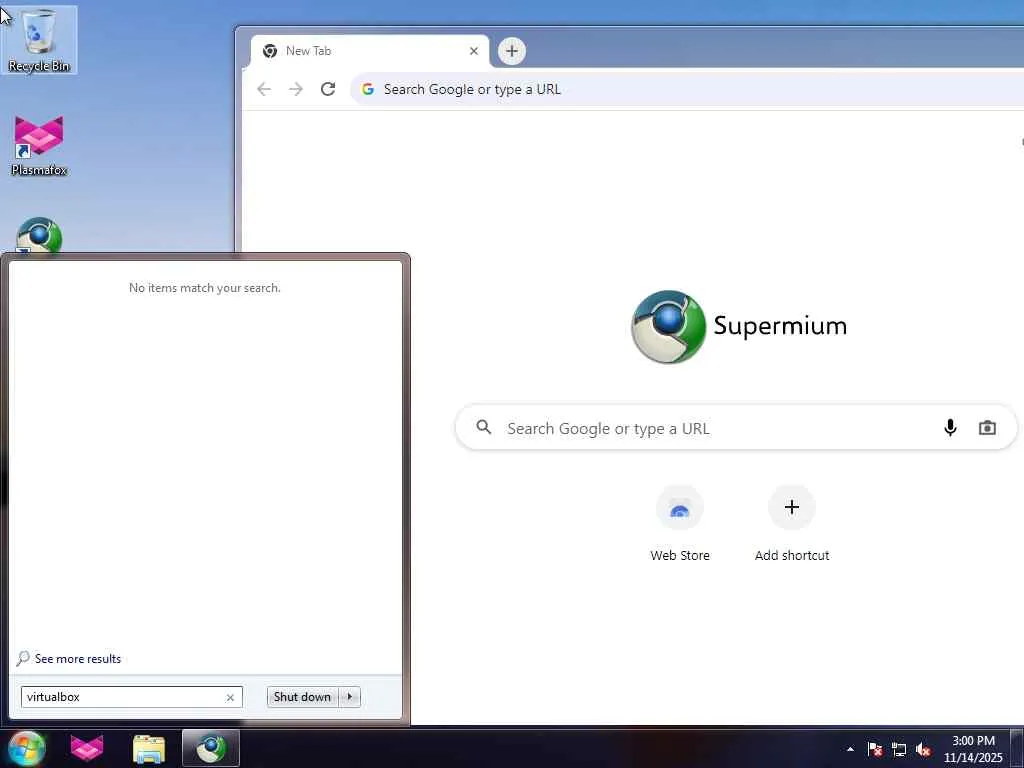1024x768 pixels.
Task: Open File Explorer from the taskbar
Action: pos(149,749)
